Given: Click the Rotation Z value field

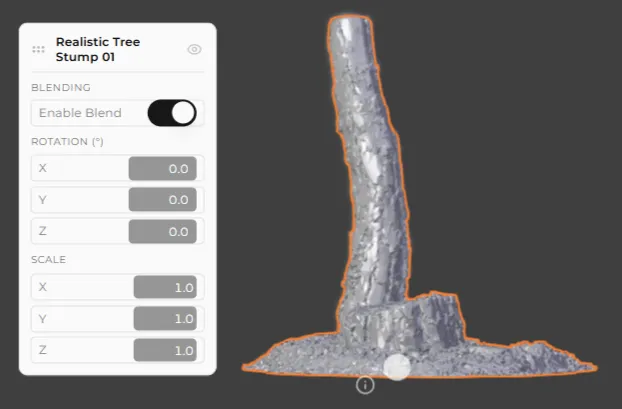Looking at the screenshot, I should 163,231.
